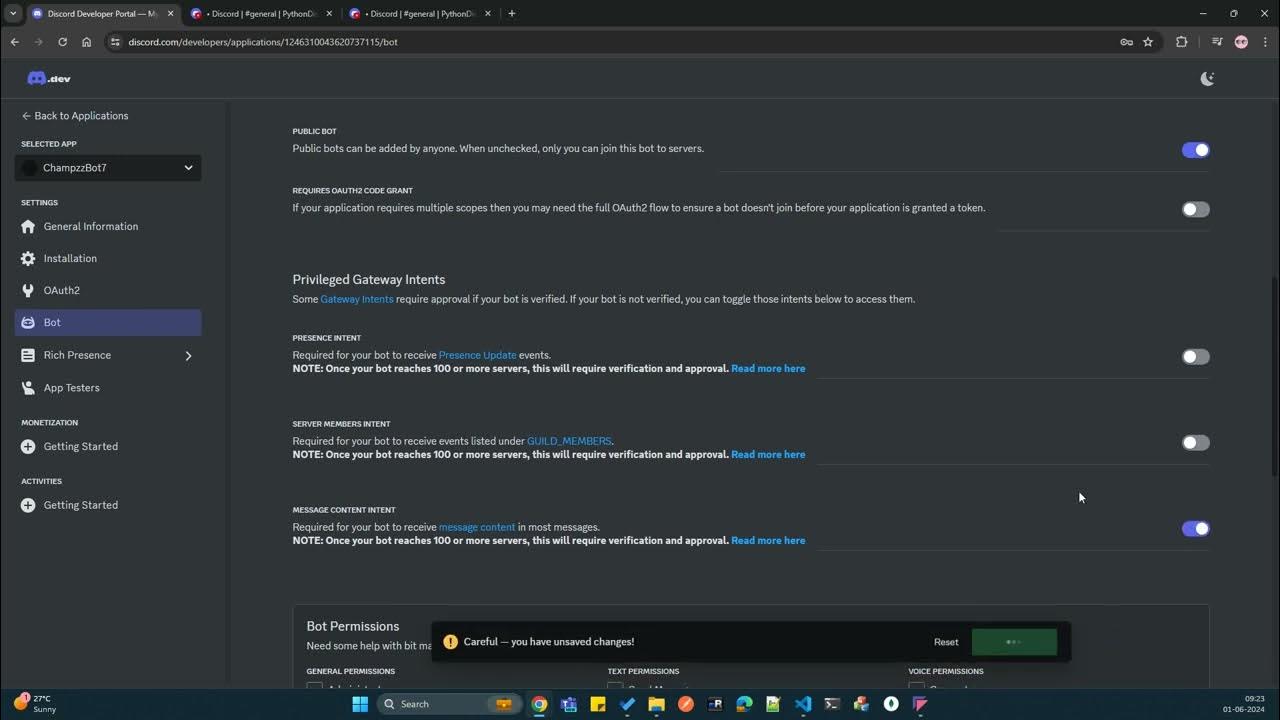The width and height of the screenshot is (1280, 720).
Task: Click the green Save Changes button
Action: pyautogui.click(x=1014, y=642)
